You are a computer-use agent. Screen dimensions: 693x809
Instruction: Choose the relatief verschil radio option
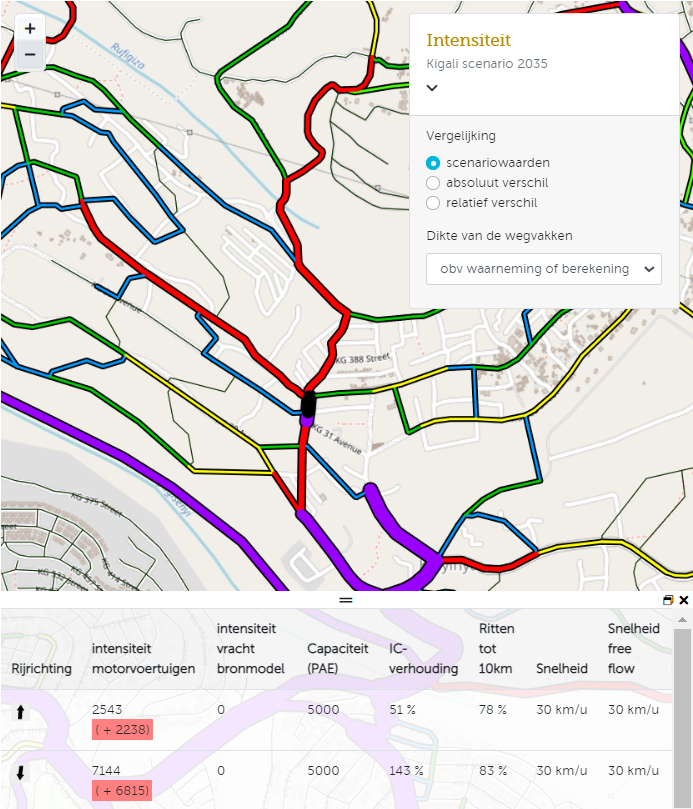tap(433, 203)
